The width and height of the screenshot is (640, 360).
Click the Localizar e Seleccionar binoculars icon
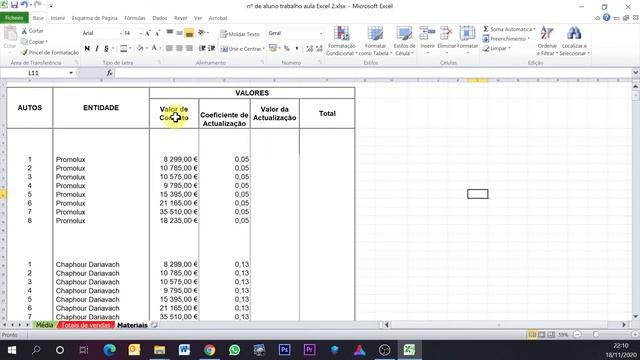tap(574, 33)
